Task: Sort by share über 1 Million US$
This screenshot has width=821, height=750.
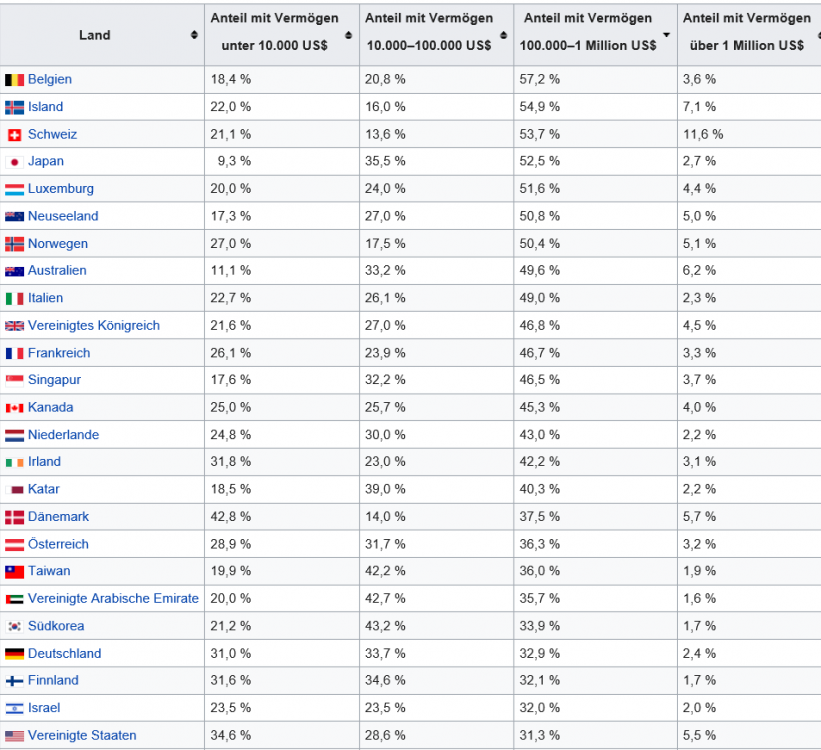Action: point(814,35)
